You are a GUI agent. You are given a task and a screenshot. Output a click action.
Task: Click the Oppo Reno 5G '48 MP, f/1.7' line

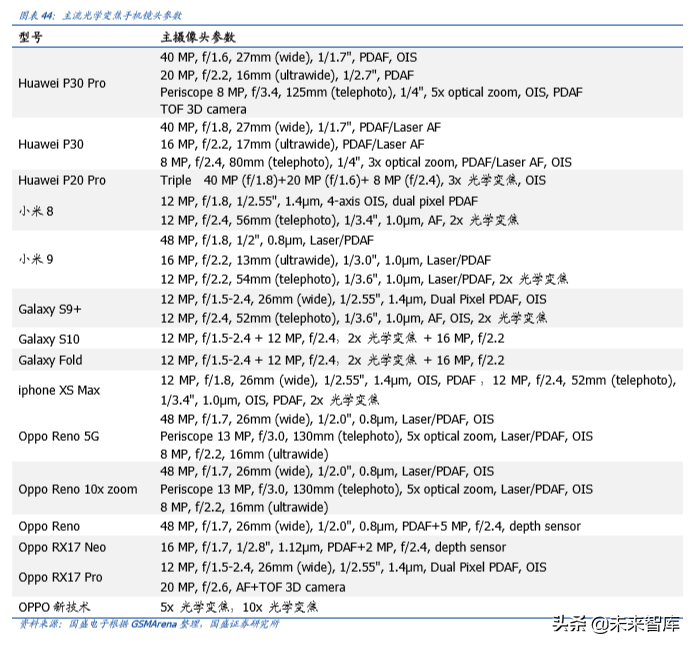point(327,419)
